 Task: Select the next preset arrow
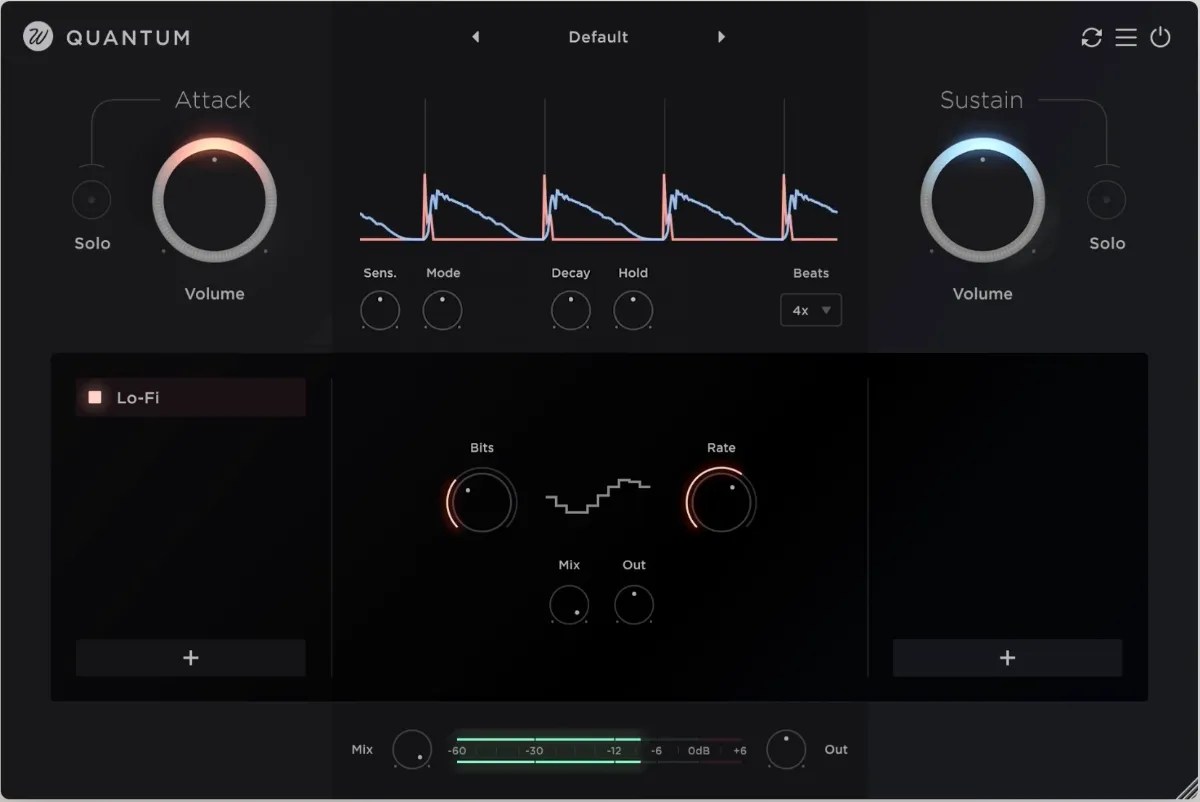[722, 36]
